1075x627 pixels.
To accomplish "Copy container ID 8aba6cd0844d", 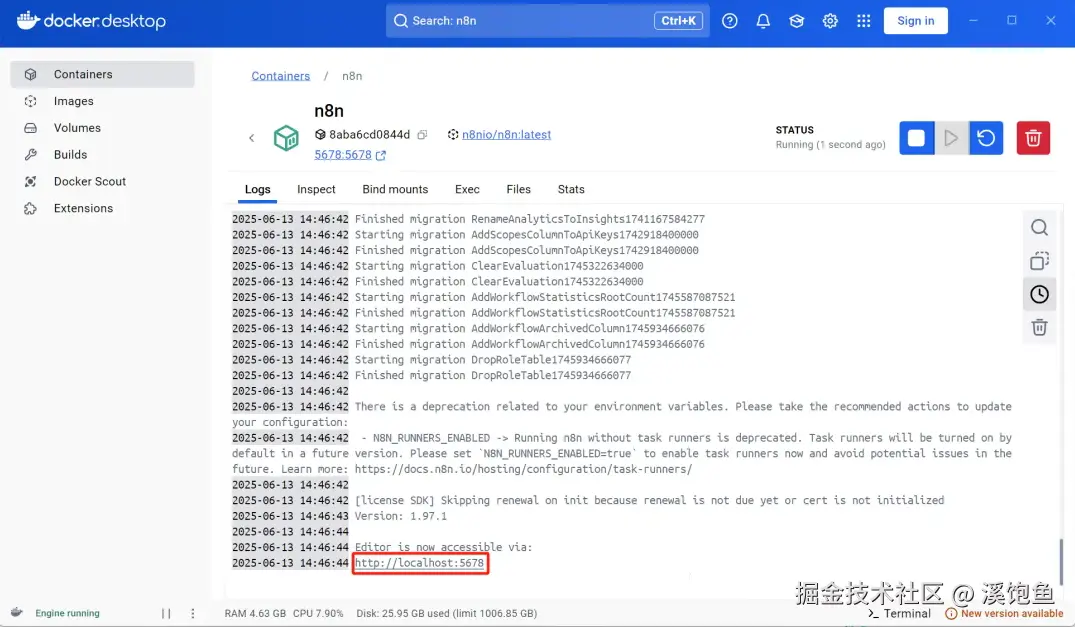I will point(422,134).
